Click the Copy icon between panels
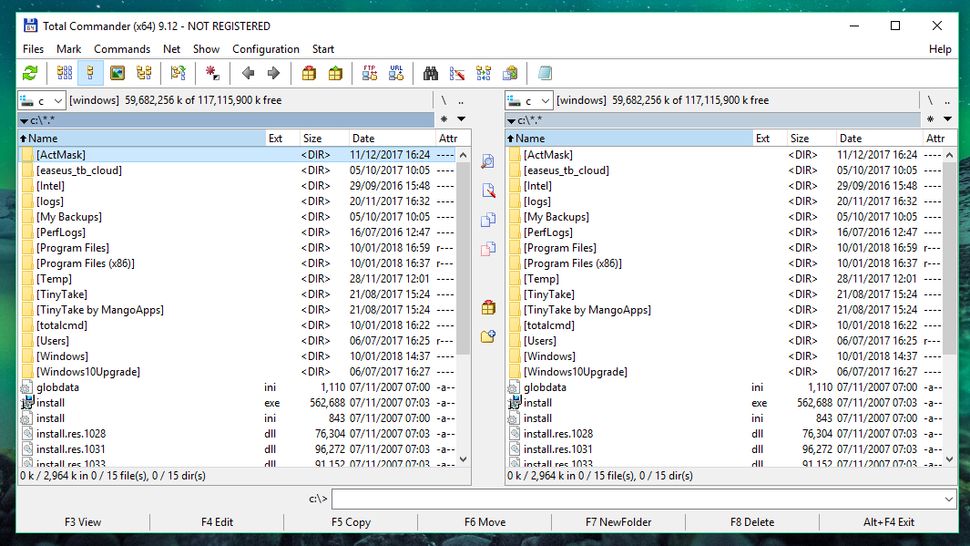This screenshot has width=970, height=546. 488,220
